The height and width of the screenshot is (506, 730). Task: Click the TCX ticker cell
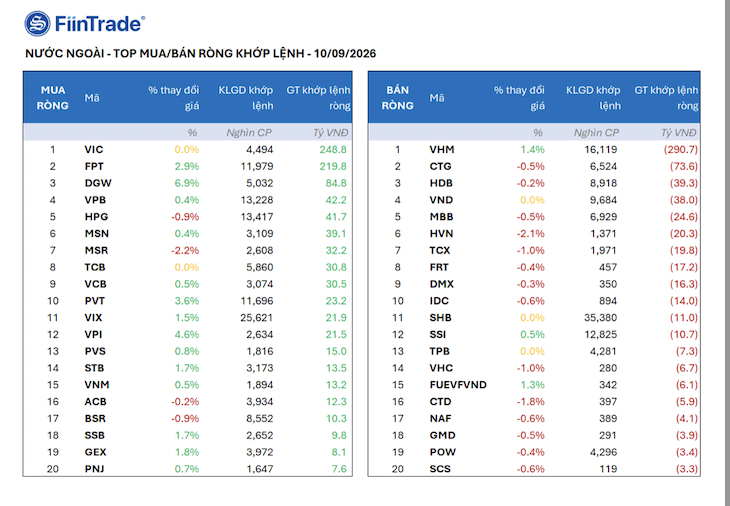coord(439,250)
